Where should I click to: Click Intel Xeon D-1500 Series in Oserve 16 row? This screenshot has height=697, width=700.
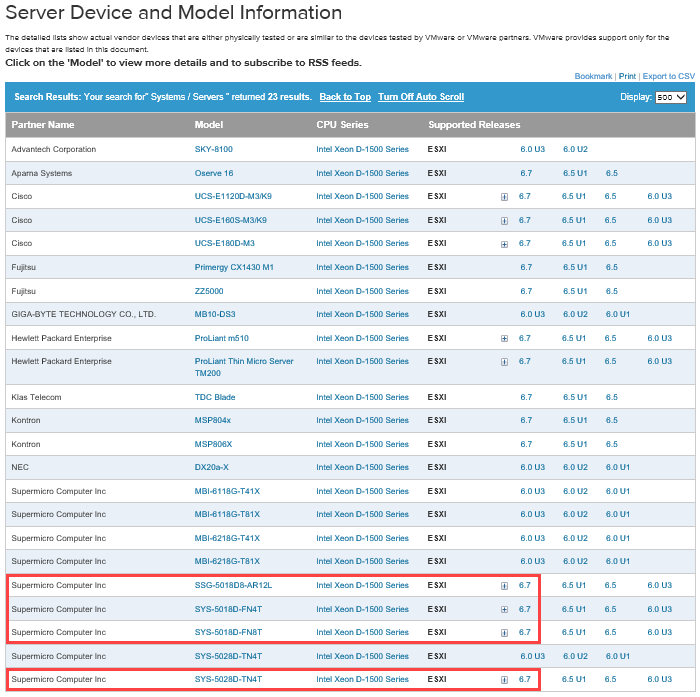[x=362, y=173]
